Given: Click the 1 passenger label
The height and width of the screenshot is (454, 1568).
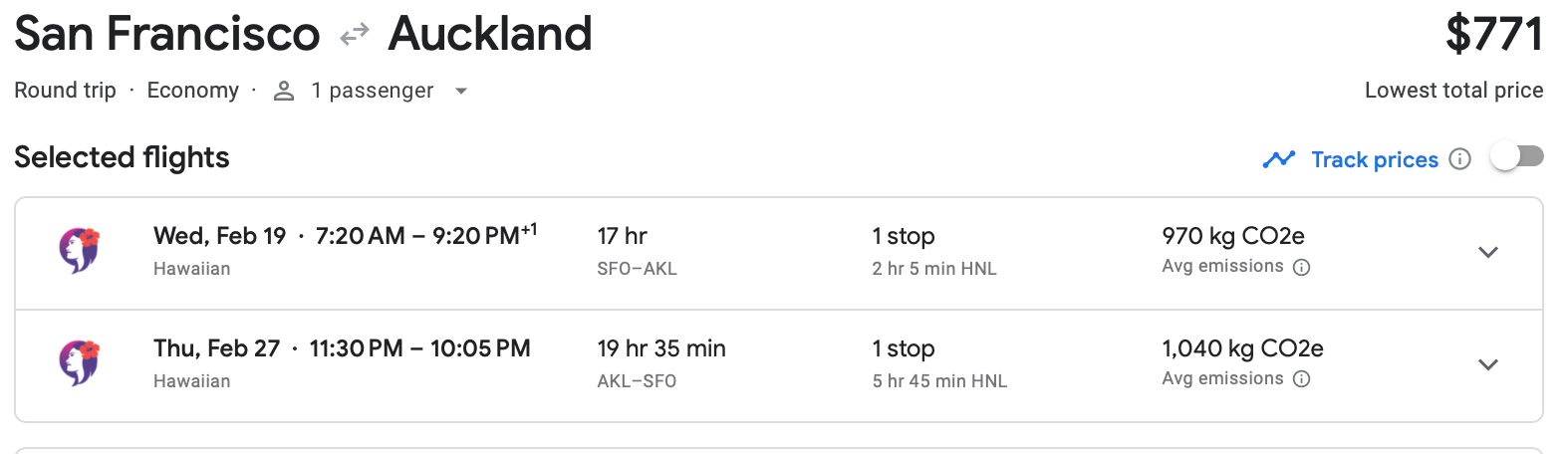Looking at the screenshot, I should (372, 91).
